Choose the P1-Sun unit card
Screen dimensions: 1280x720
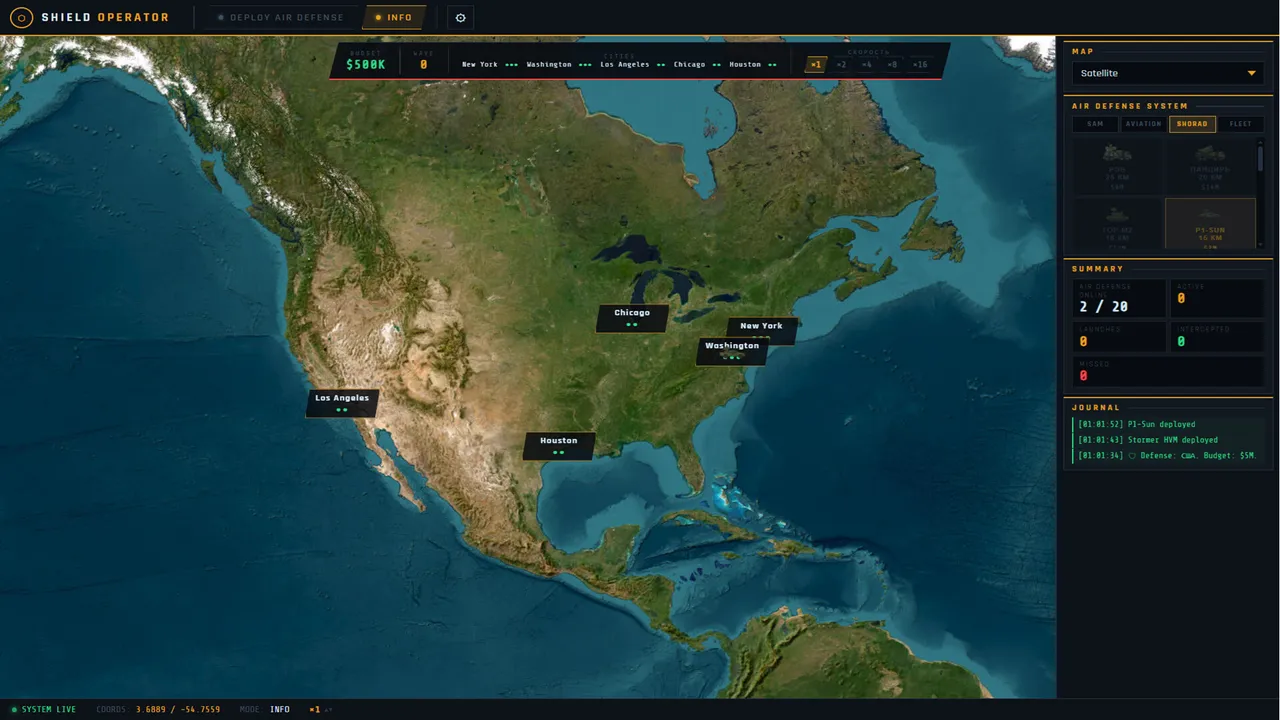1210,223
